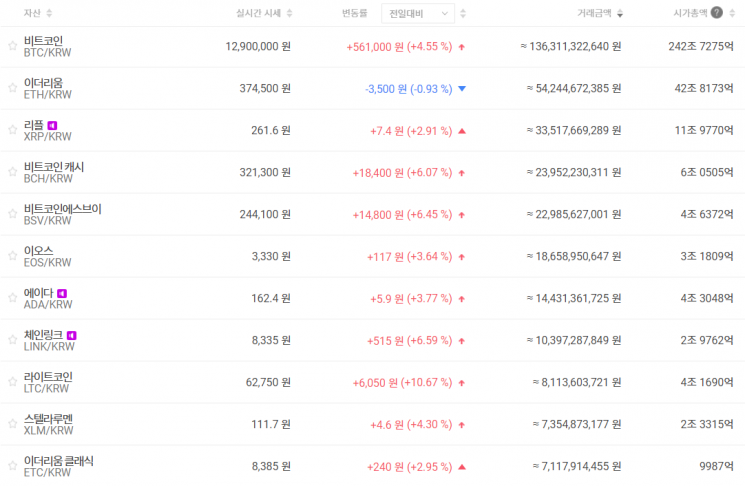The width and height of the screenshot is (745, 486).
Task: Open the 스텔라루멘 asset
Action: click(48, 419)
